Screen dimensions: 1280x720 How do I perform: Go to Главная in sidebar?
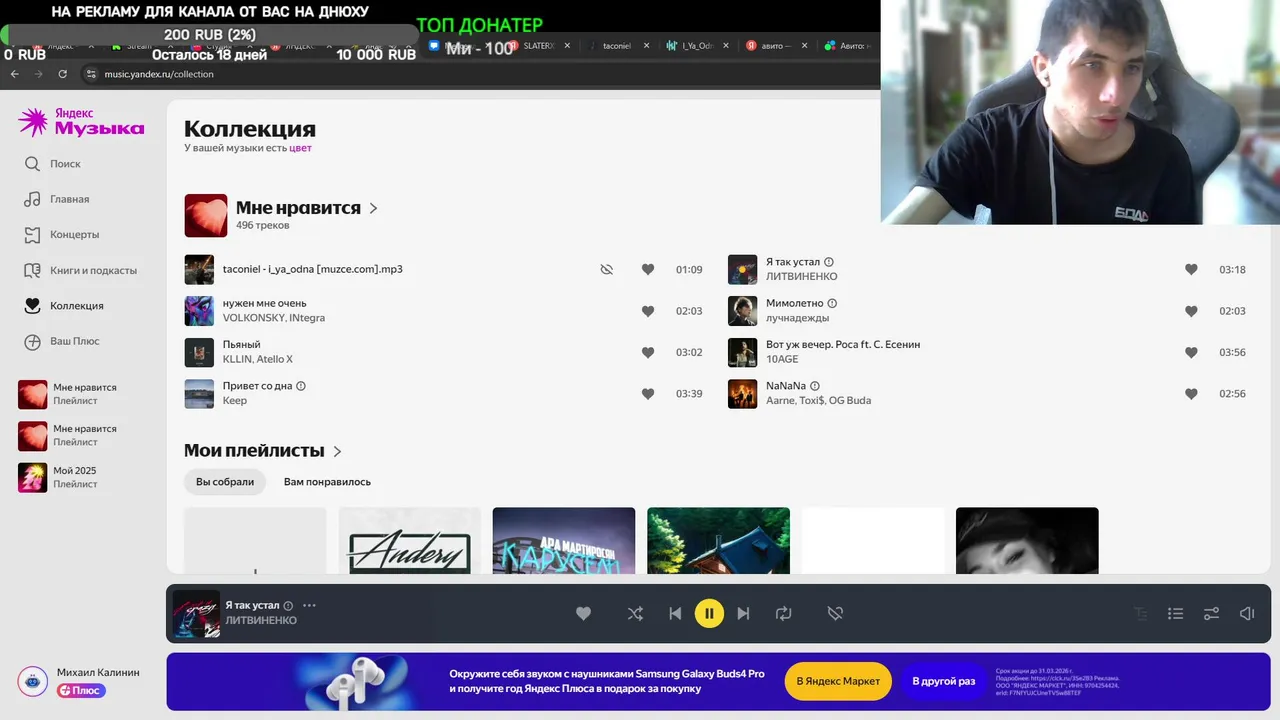tap(57, 199)
